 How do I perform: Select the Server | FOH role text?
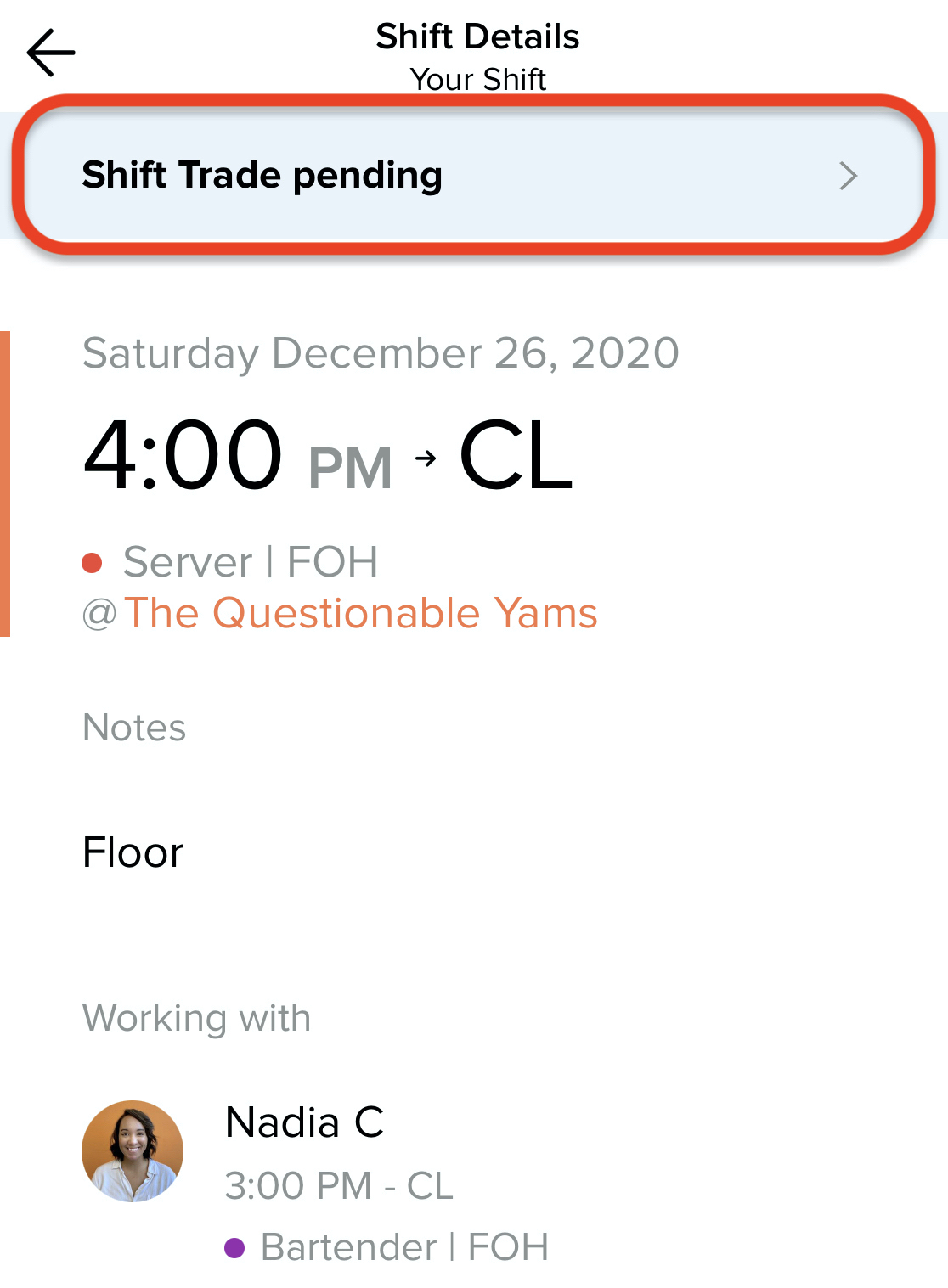(x=251, y=562)
